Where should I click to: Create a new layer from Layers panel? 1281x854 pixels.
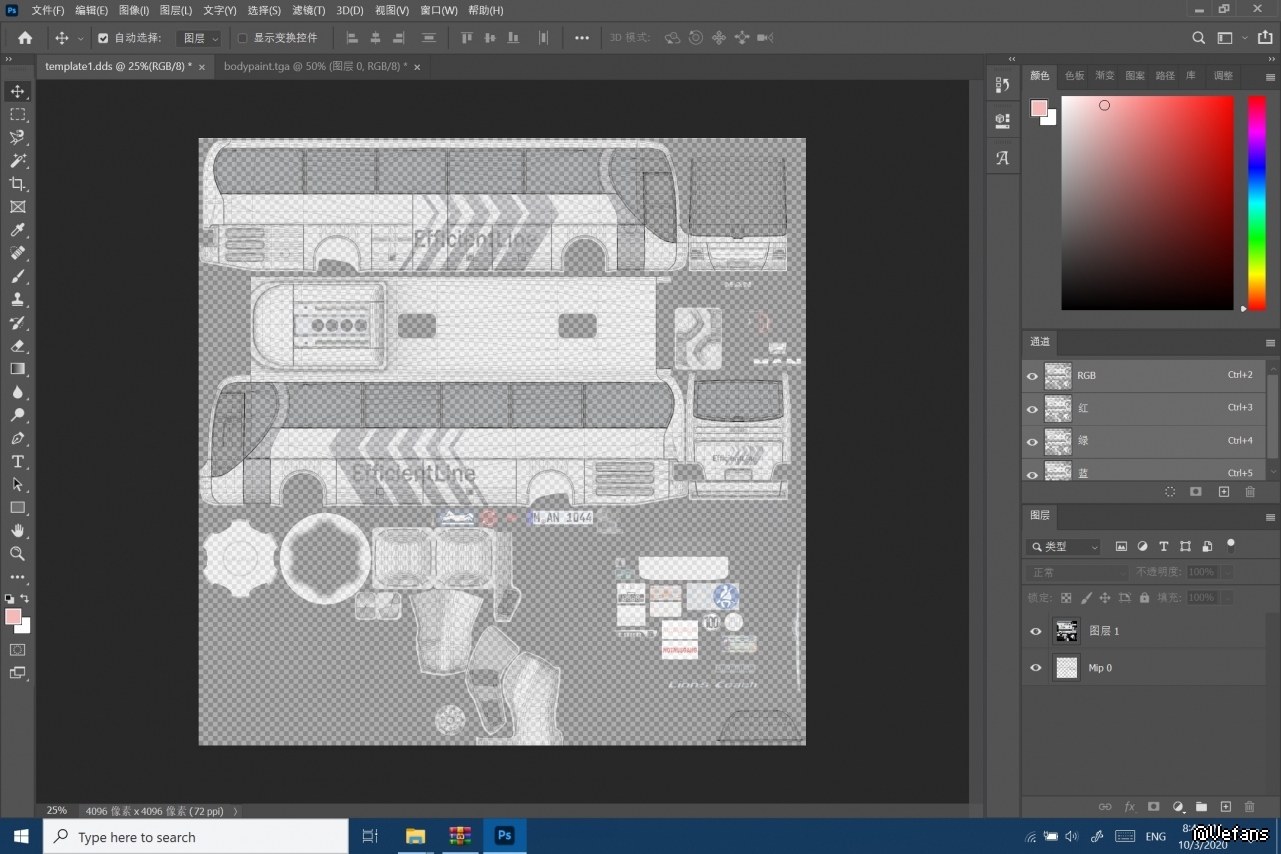(x=1225, y=807)
